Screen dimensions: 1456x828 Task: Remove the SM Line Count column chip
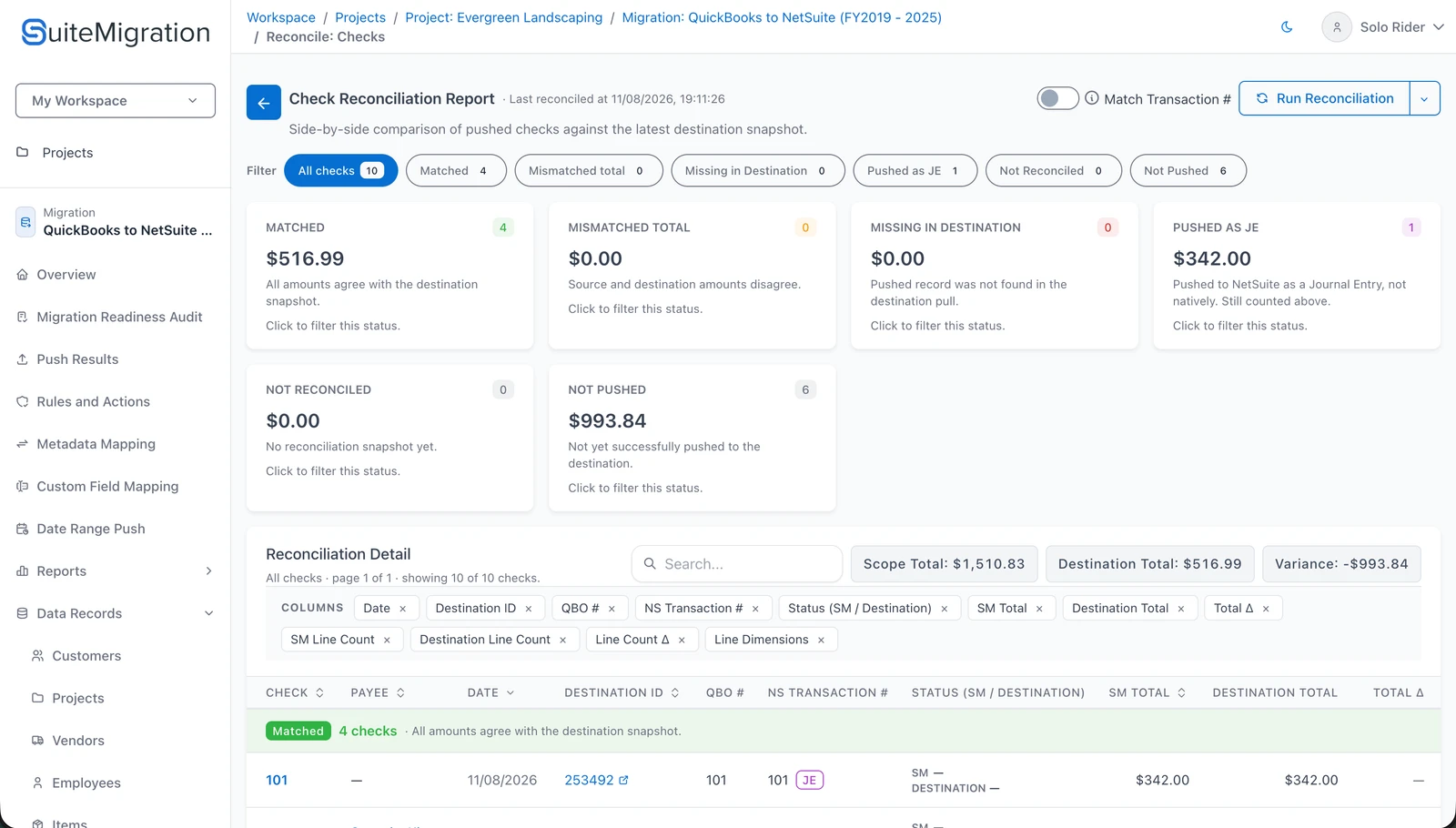coord(387,641)
